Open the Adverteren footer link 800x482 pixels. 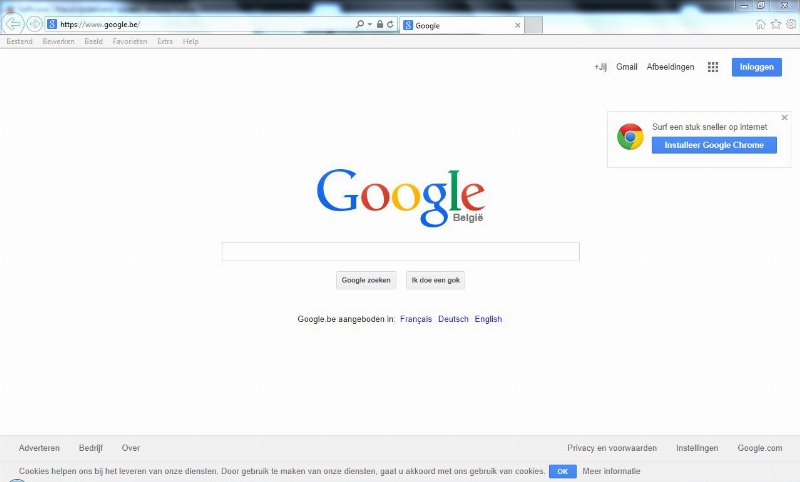point(39,448)
